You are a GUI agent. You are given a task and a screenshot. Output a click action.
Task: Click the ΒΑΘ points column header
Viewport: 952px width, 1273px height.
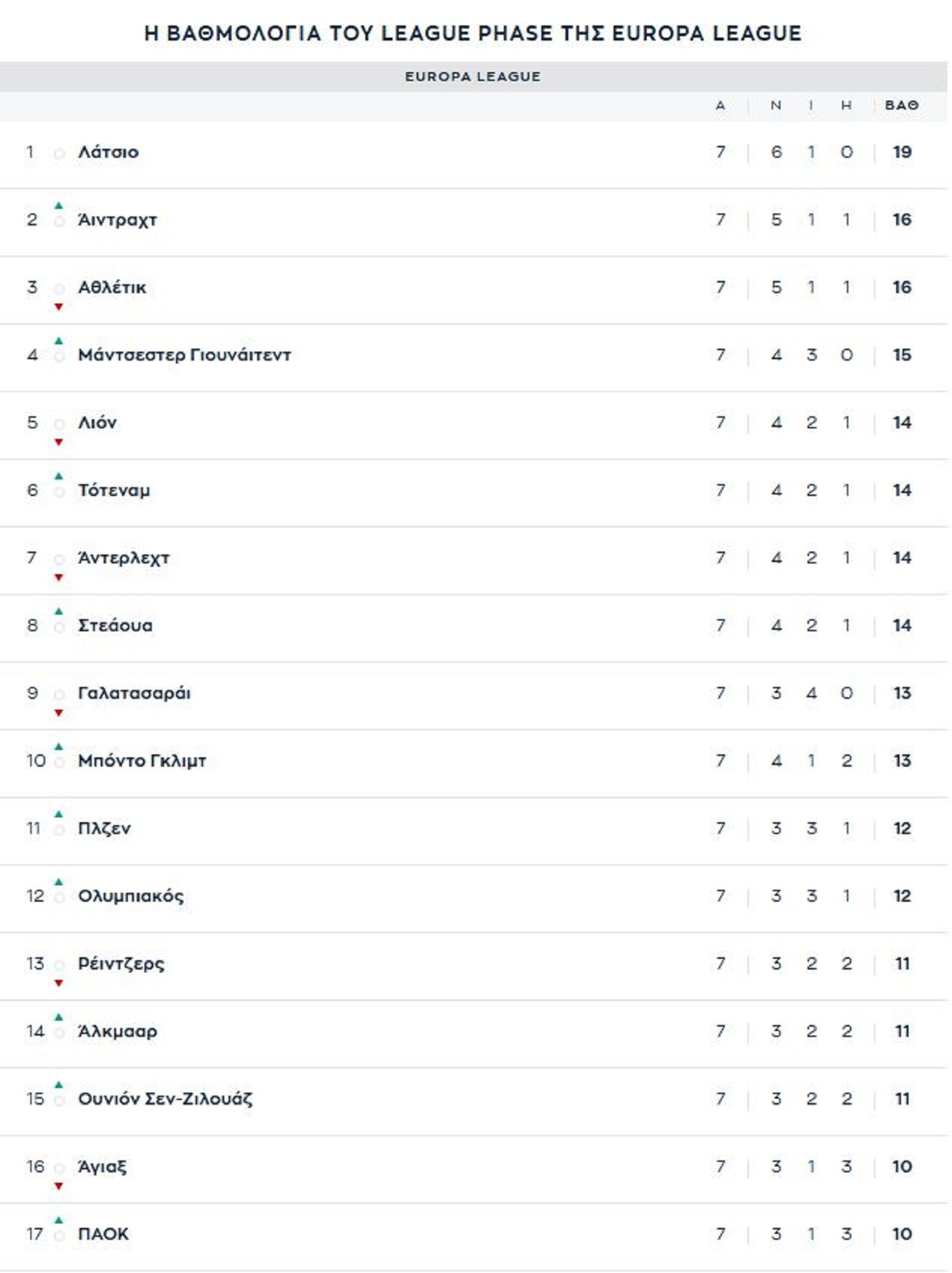click(901, 105)
